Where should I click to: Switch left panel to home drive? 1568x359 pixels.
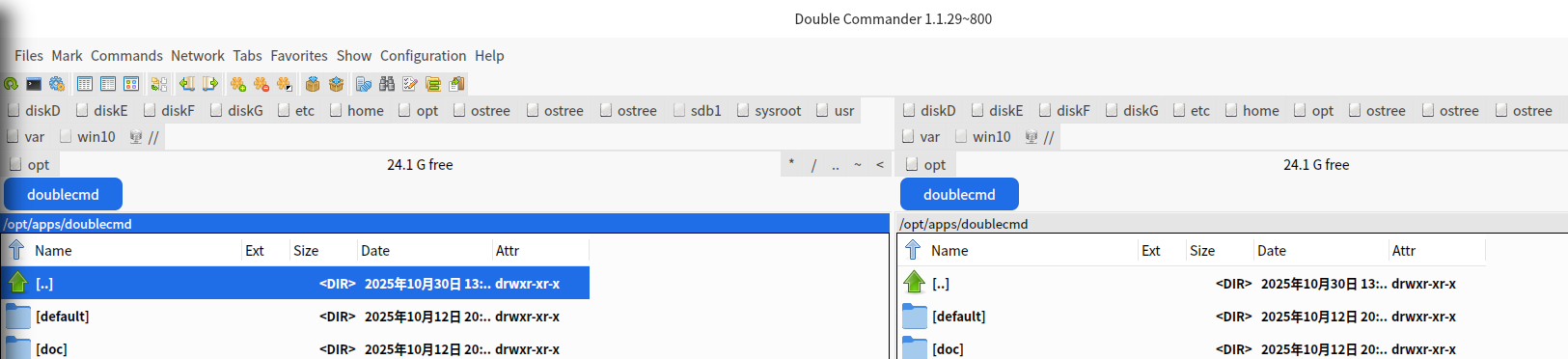pyautogui.click(x=357, y=111)
